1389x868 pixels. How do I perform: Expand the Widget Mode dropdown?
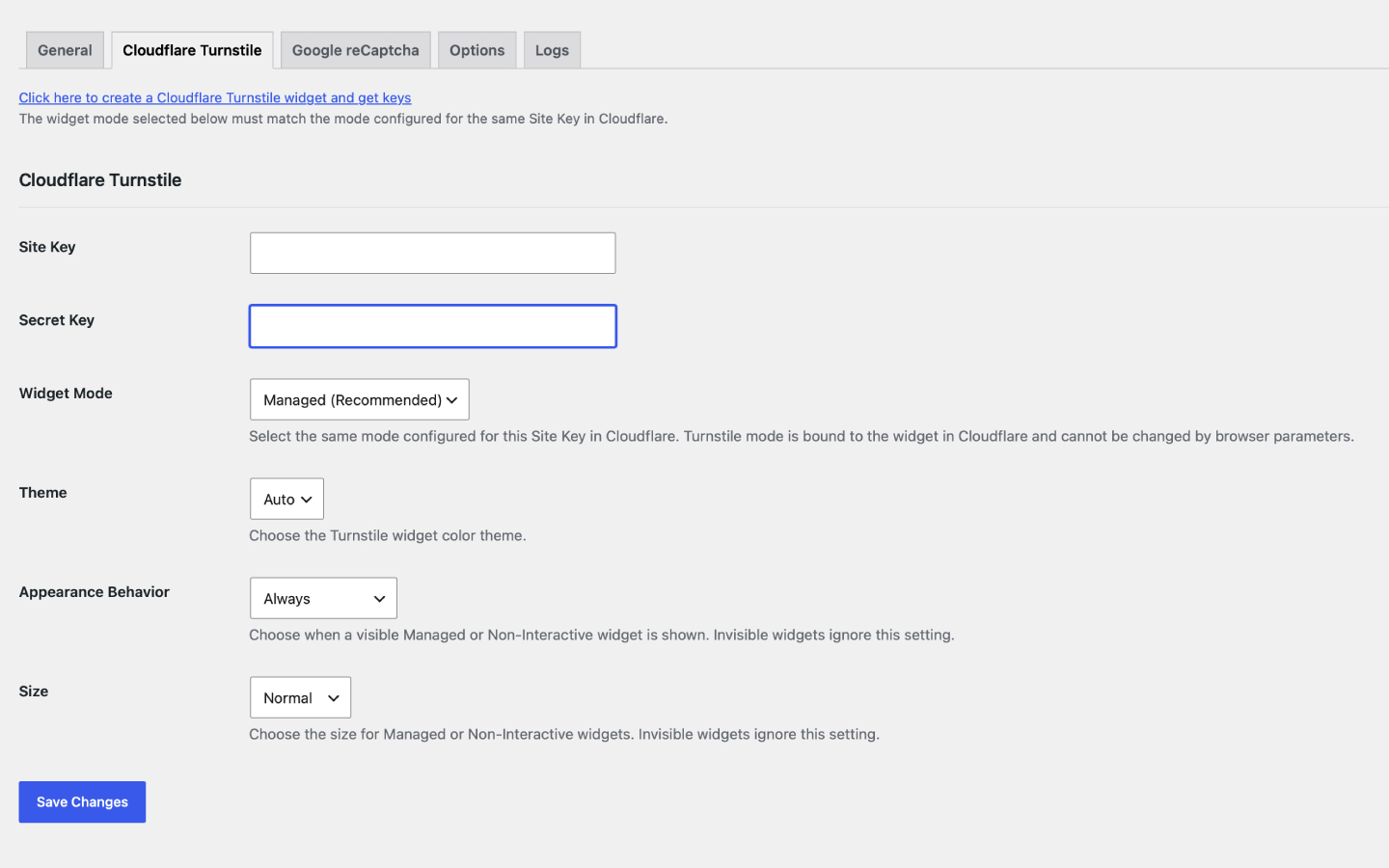[x=359, y=399]
